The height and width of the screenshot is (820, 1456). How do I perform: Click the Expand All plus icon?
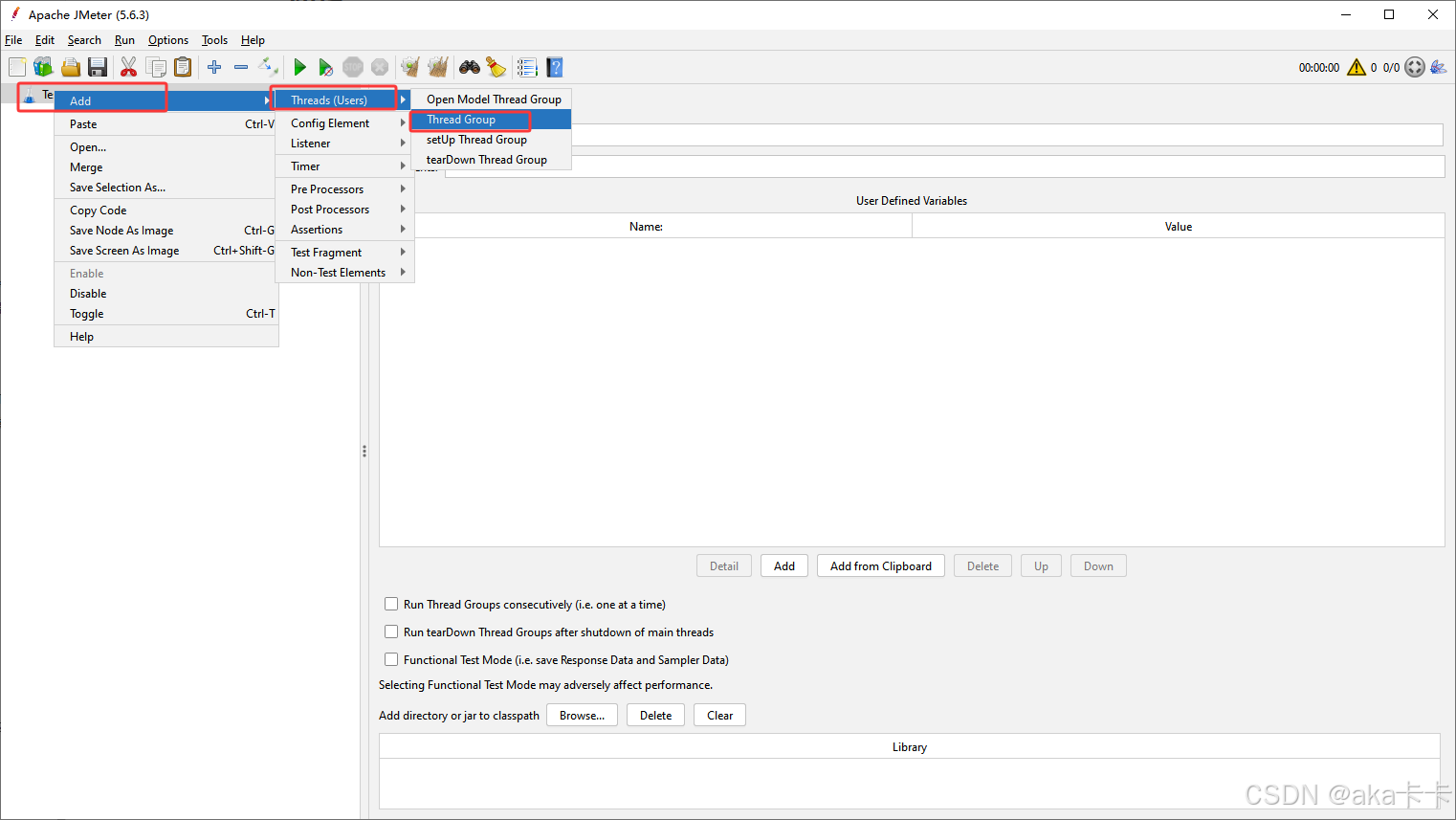(214, 67)
